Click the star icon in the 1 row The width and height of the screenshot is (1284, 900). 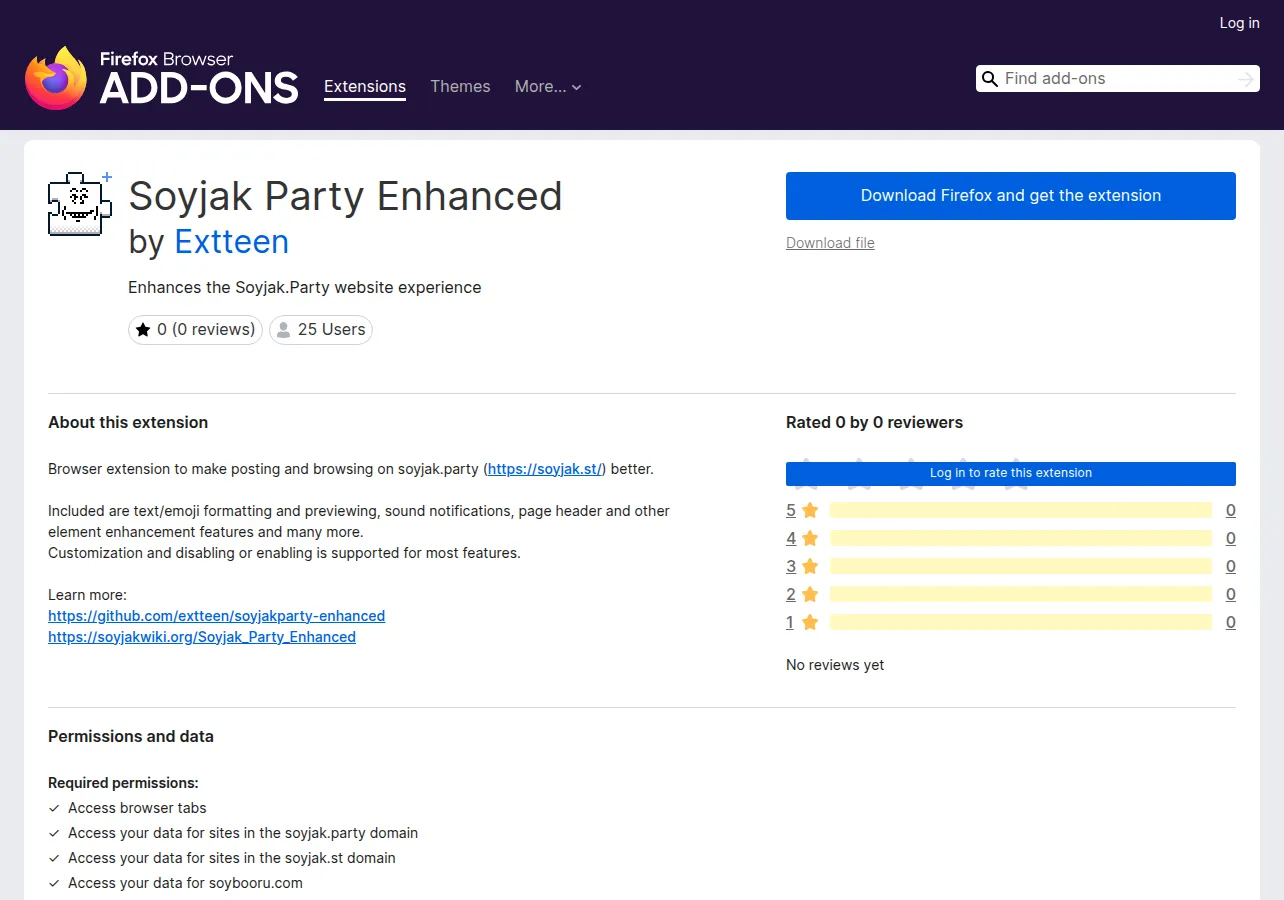(810, 622)
